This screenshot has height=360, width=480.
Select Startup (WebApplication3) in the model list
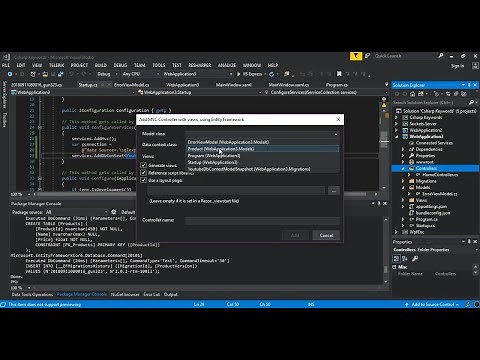(x=263, y=162)
